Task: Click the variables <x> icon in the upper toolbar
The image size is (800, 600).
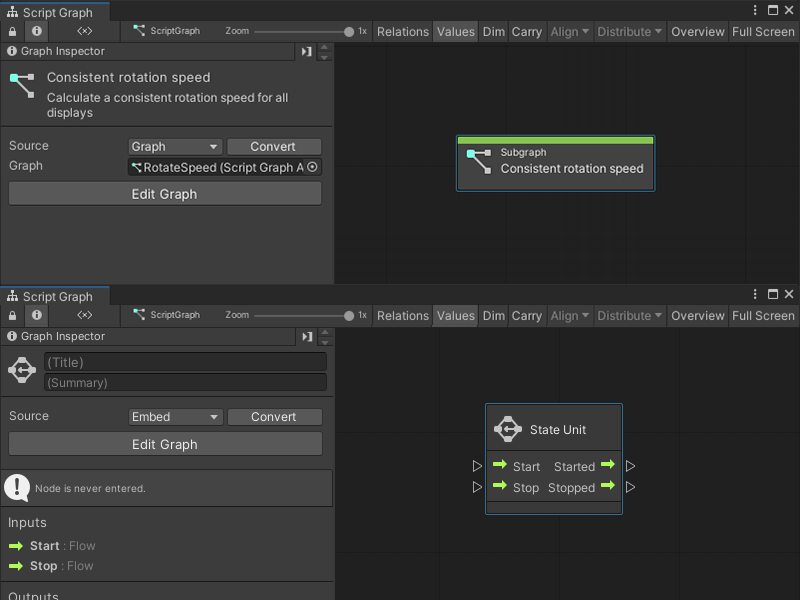Action: click(x=85, y=32)
